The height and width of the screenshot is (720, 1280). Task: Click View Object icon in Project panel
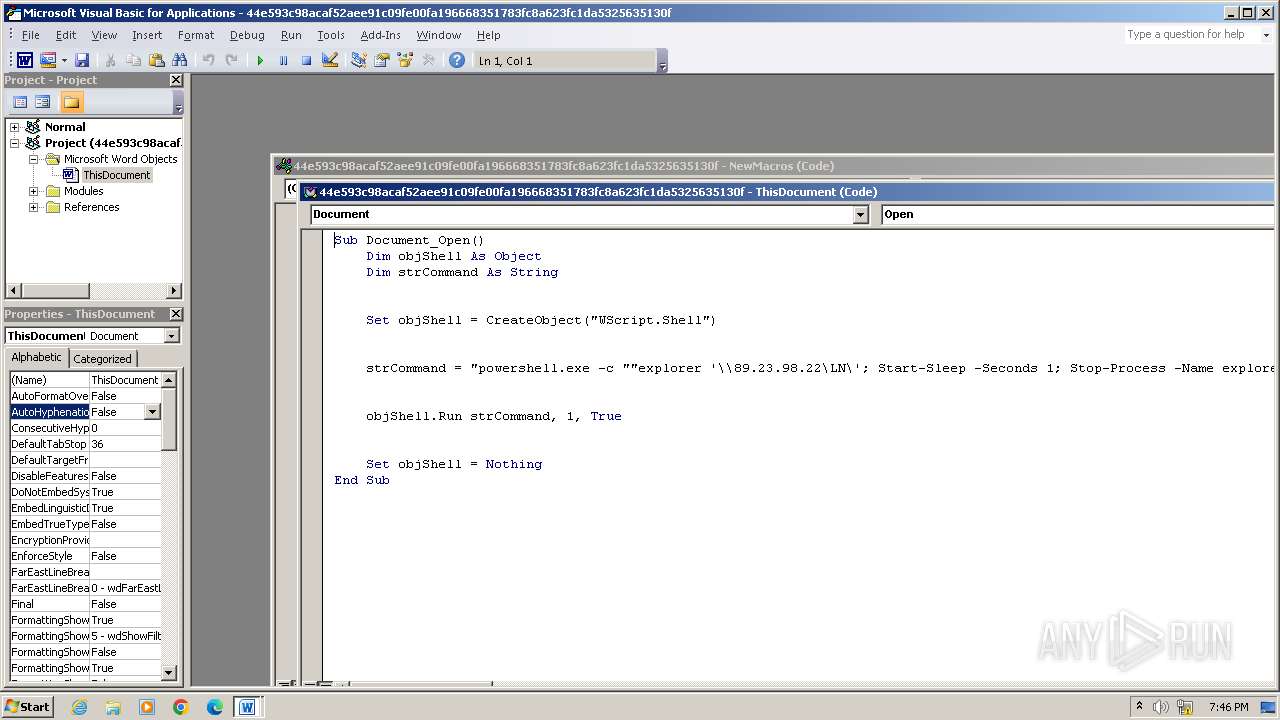[x=43, y=102]
